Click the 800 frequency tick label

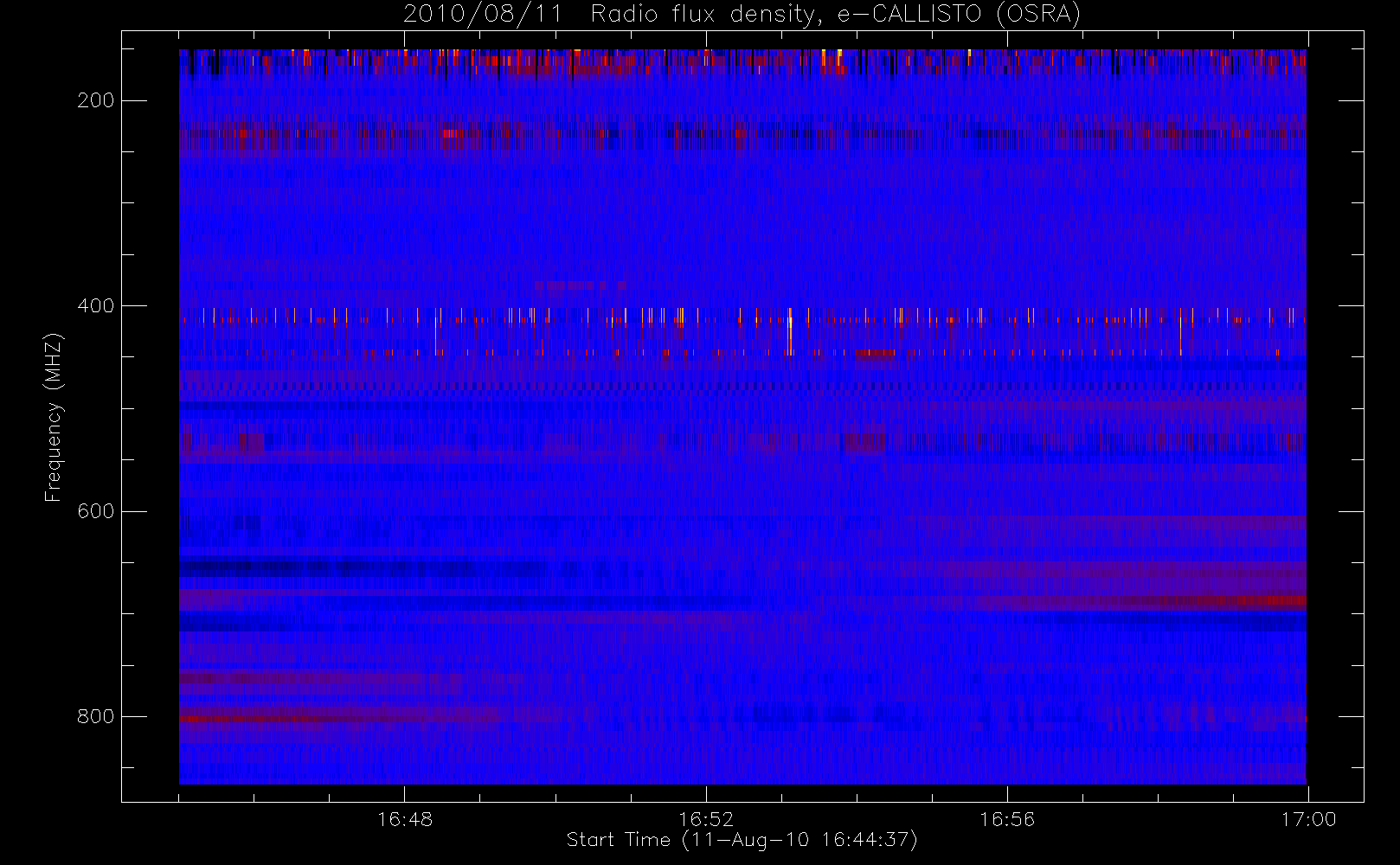coord(95,716)
